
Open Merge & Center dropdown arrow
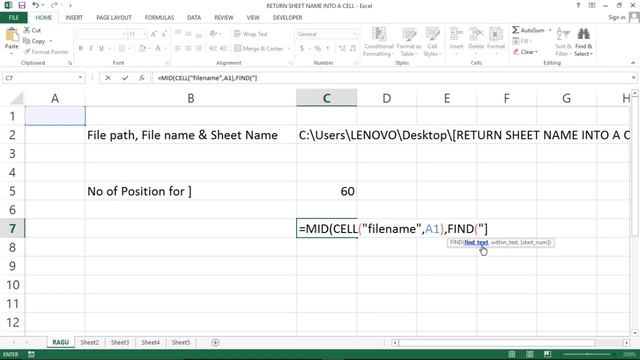point(289,48)
